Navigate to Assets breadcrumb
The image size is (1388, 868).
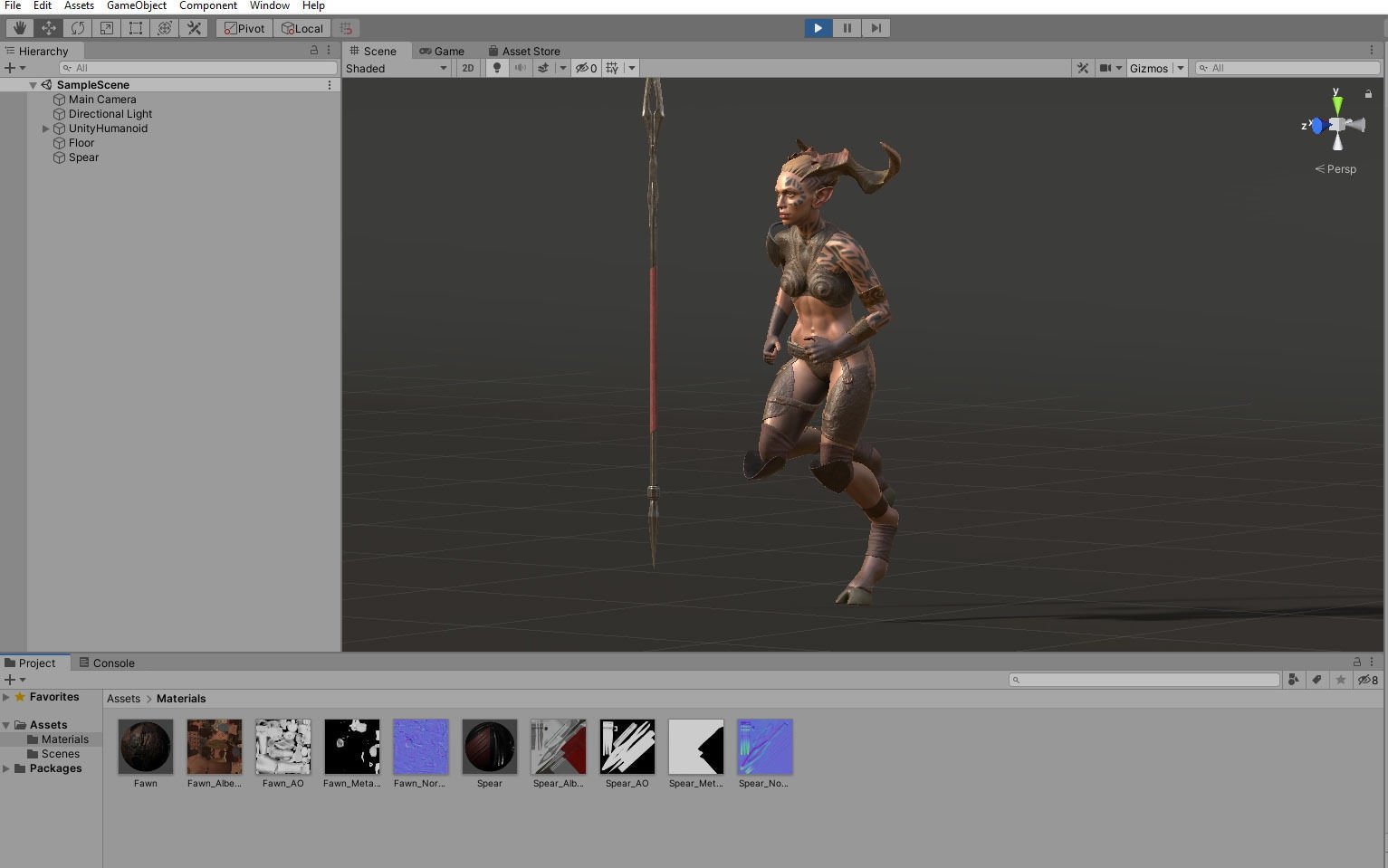[x=123, y=699]
